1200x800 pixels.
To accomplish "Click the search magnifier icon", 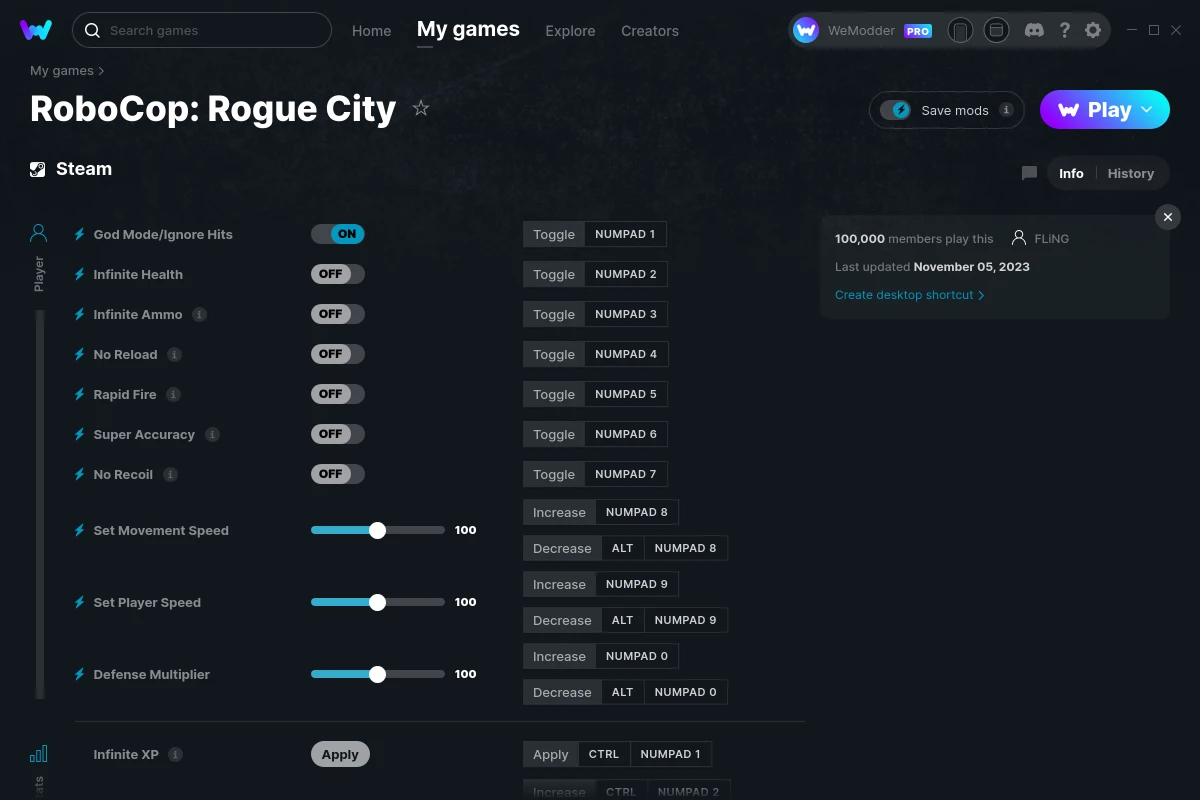I will 92,30.
